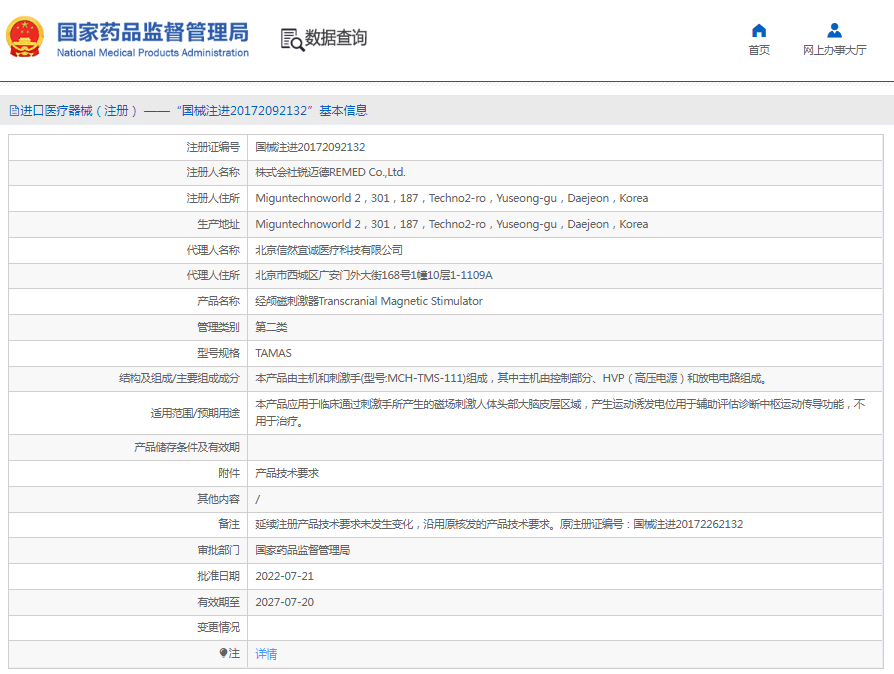Viewport: 894px width, 674px height.
Task: Click the blue home icon
Action: (759, 30)
